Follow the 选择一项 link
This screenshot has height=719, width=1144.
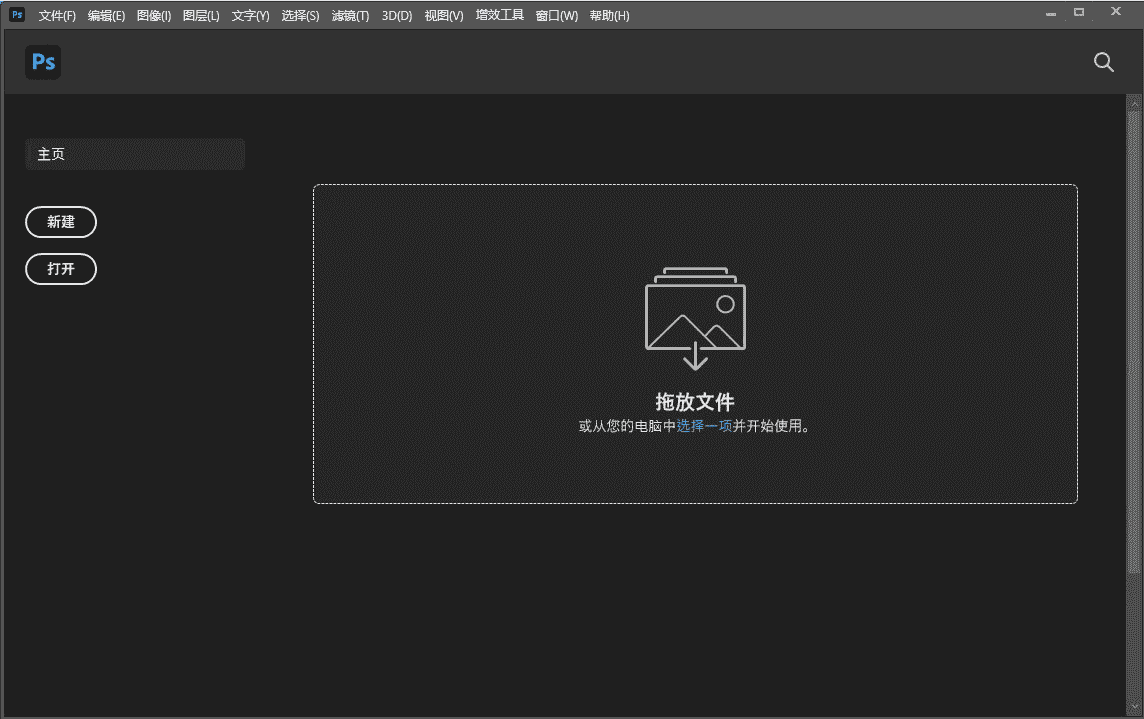(704, 426)
